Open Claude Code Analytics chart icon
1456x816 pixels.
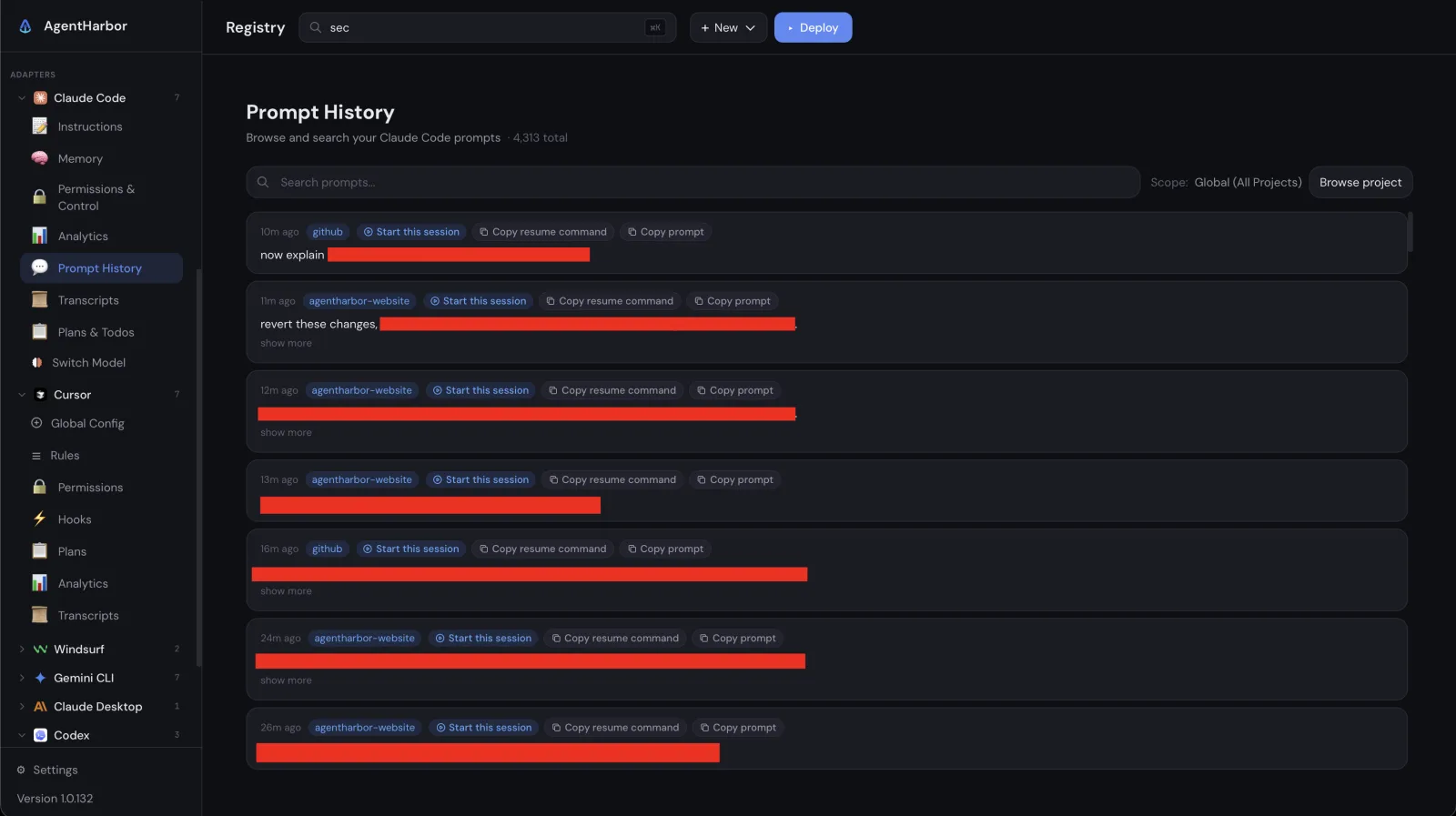coord(39,236)
